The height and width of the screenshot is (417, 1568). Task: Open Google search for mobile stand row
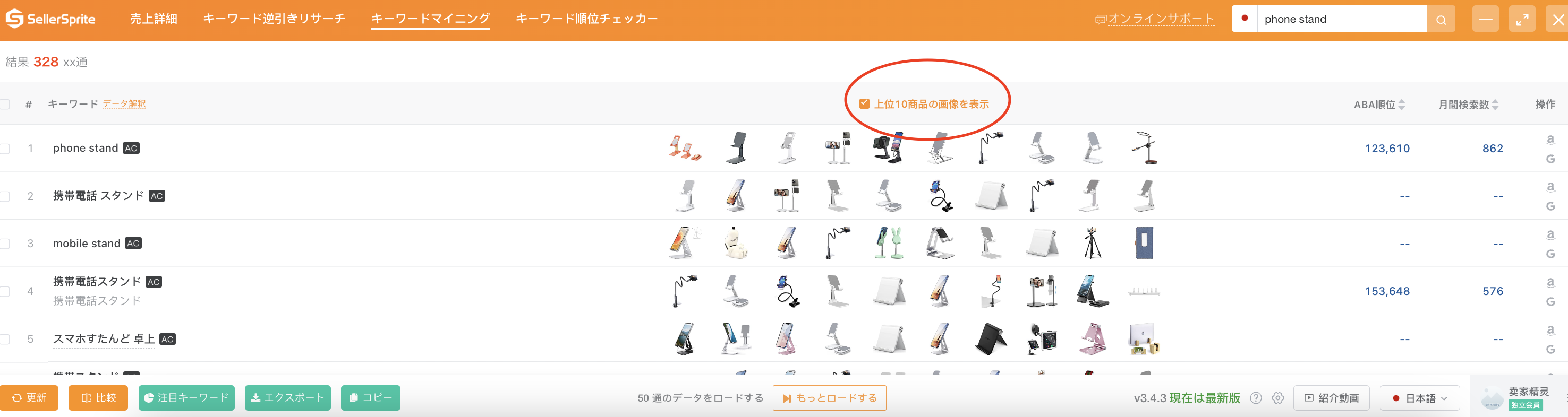[1550, 254]
